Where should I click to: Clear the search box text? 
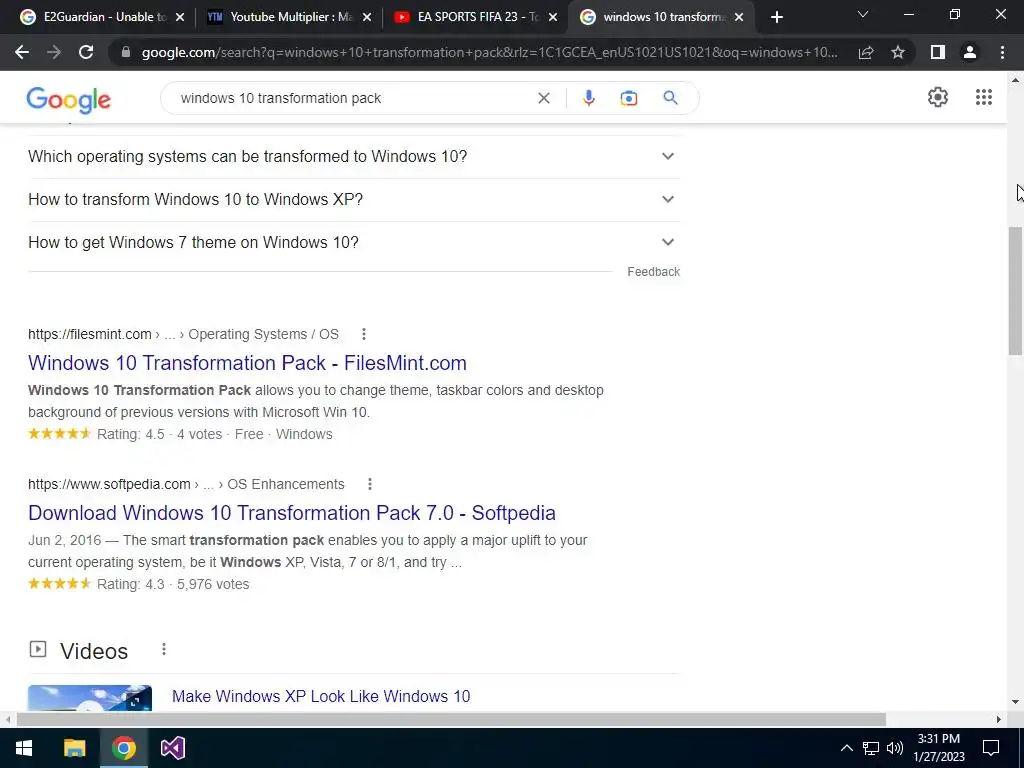(543, 98)
